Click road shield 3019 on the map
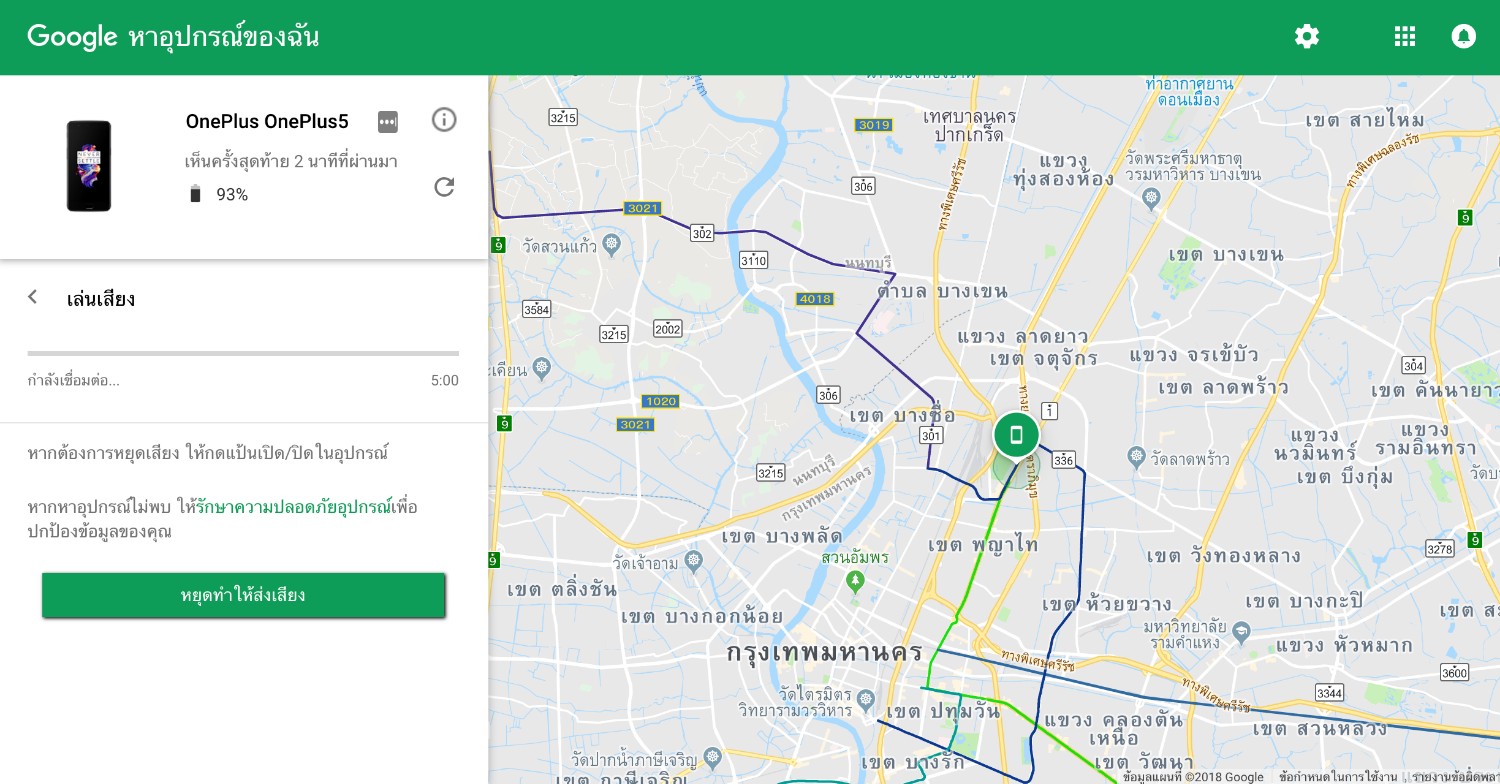The image size is (1500, 784). click(x=873, y=125)
